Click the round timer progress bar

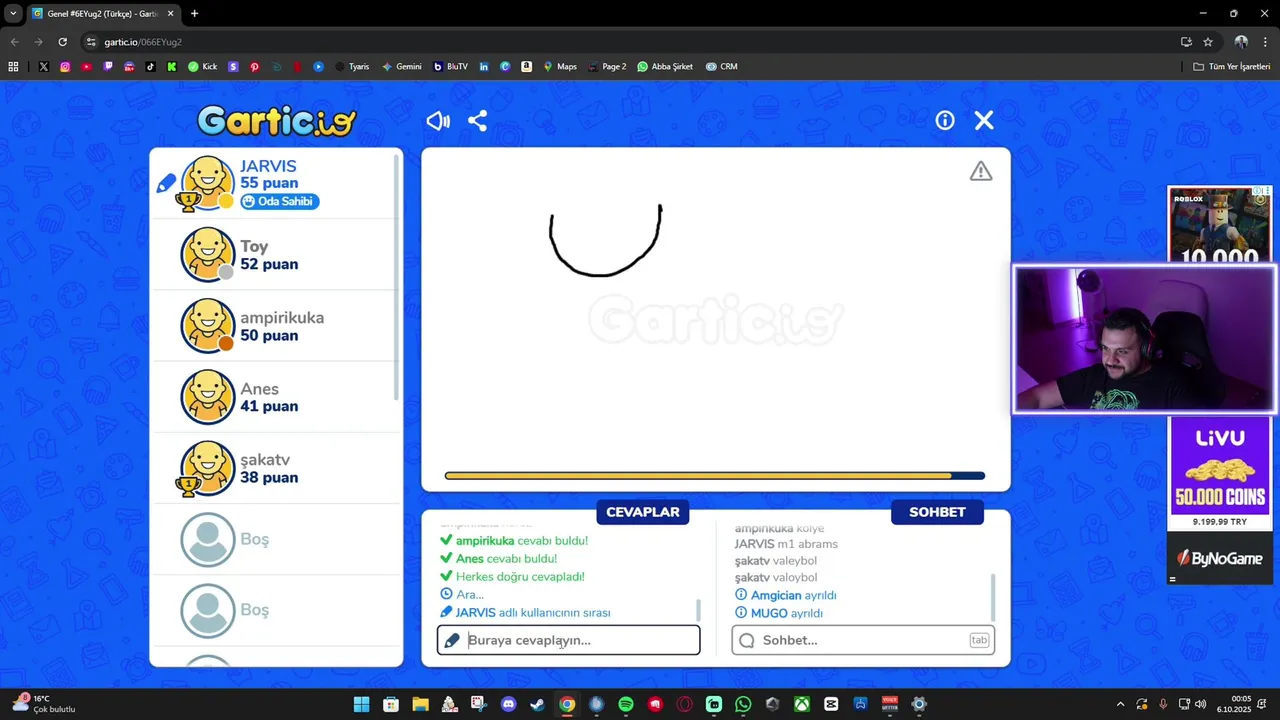click(715, 476)
